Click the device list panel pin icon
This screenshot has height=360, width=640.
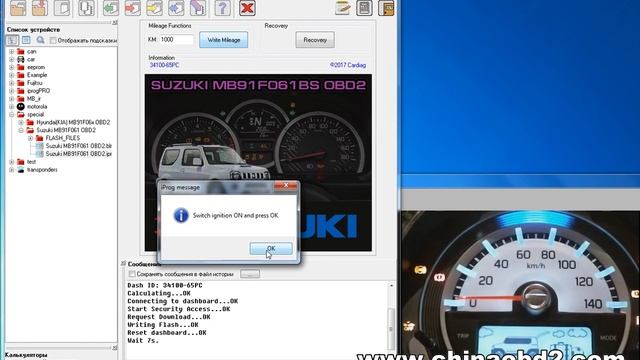click(115, 22)
